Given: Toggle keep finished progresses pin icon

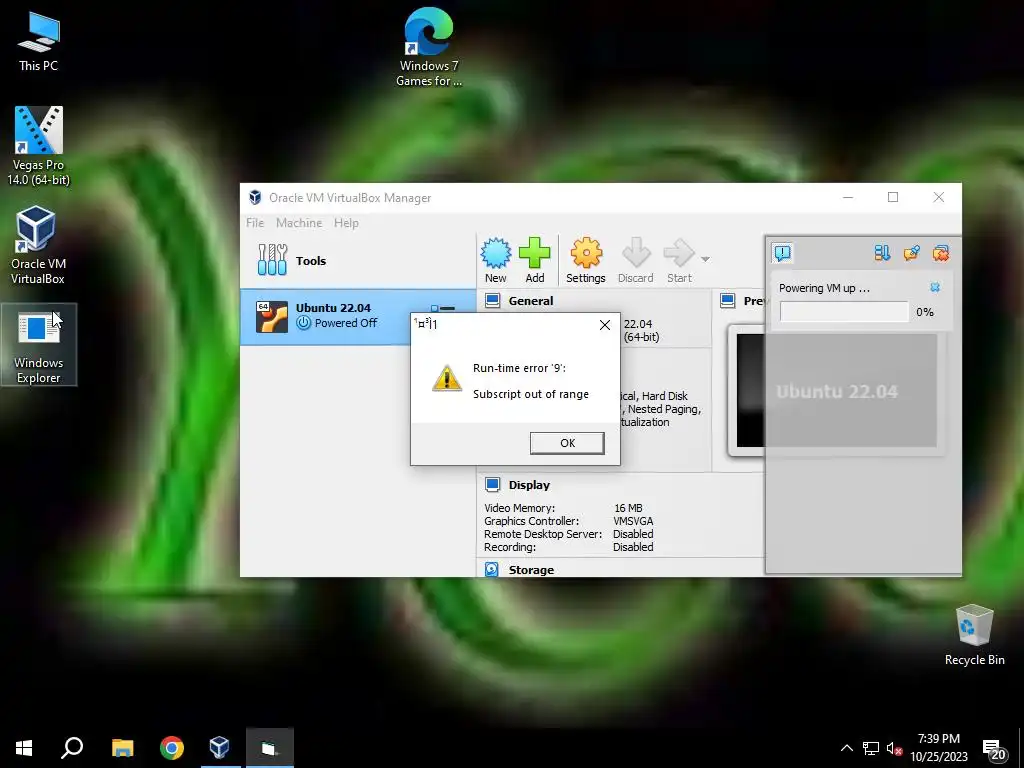Looking at the screenshot, I should [x=912, y=253].
